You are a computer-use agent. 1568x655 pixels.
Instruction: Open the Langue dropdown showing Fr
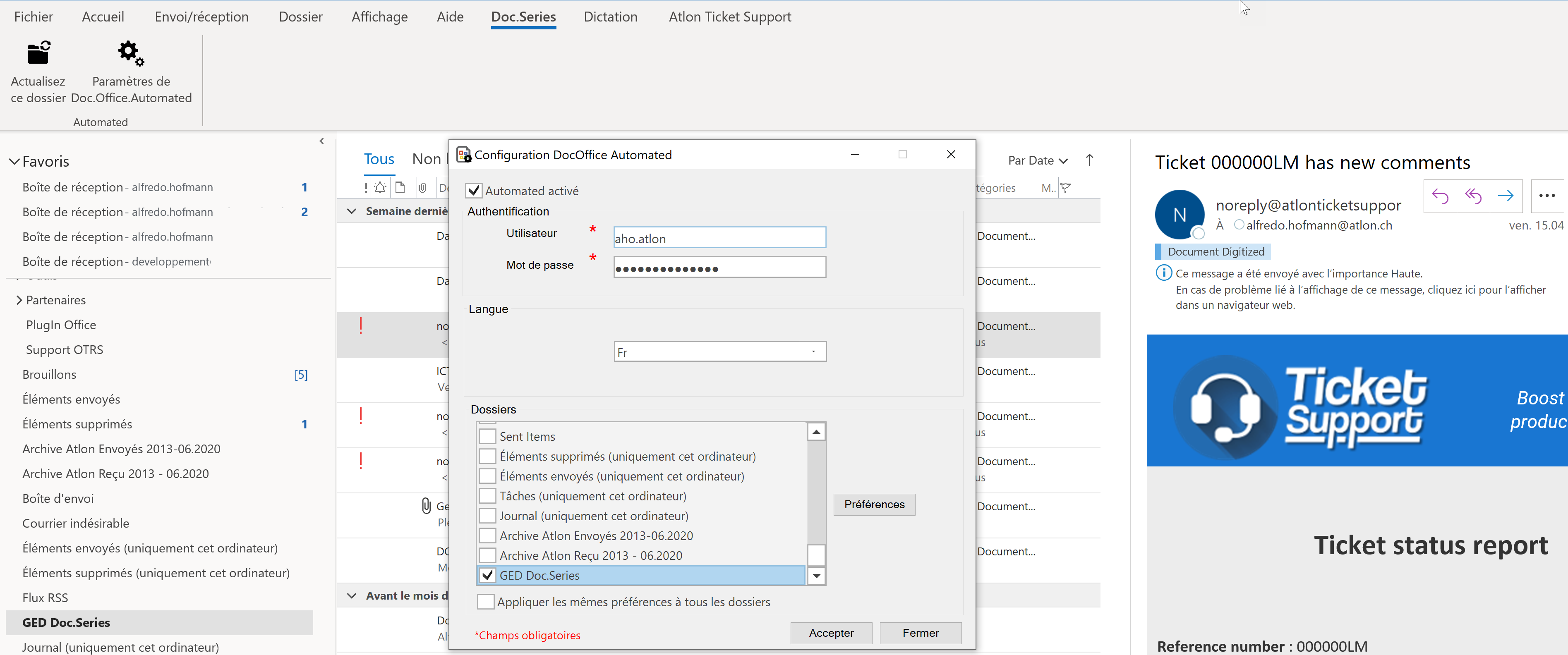click(719, 351)
